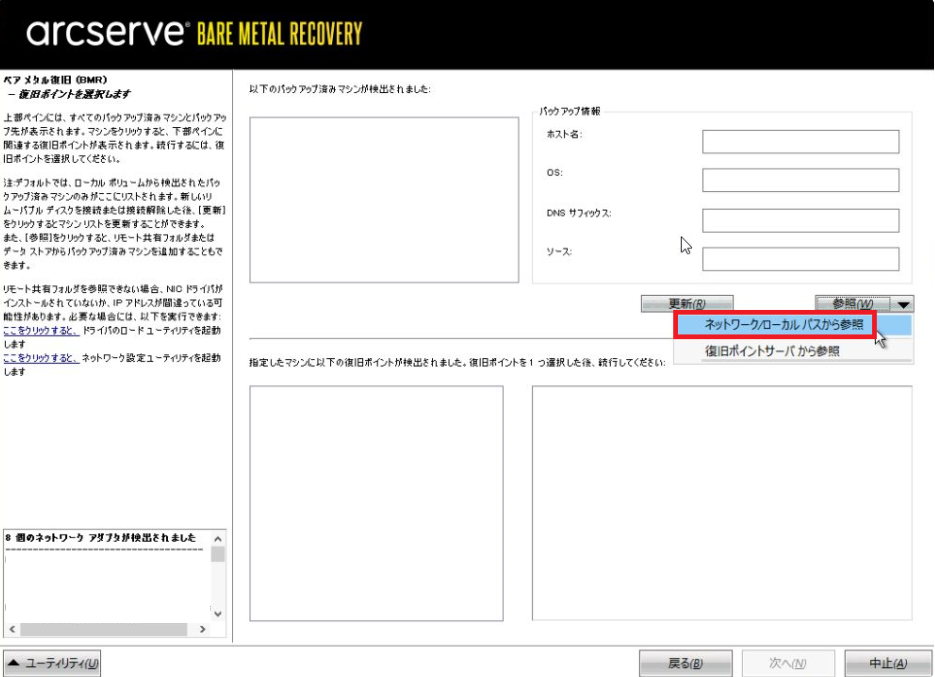Viewport: 935px width, 677px height.
Task: Click the log panel vertical scrollbar thumb
Action: pyautogui.click(x=218, y=554)
